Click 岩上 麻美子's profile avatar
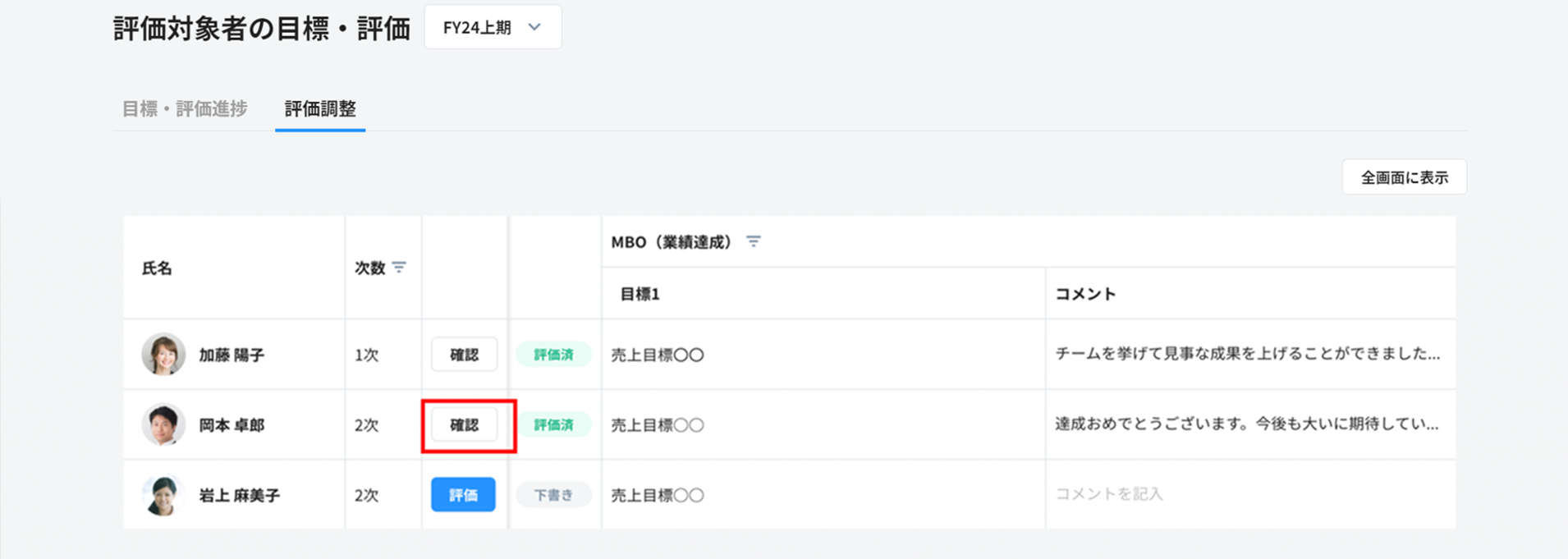Screen dimensions: 1568x559 click(x=163, y=495)
